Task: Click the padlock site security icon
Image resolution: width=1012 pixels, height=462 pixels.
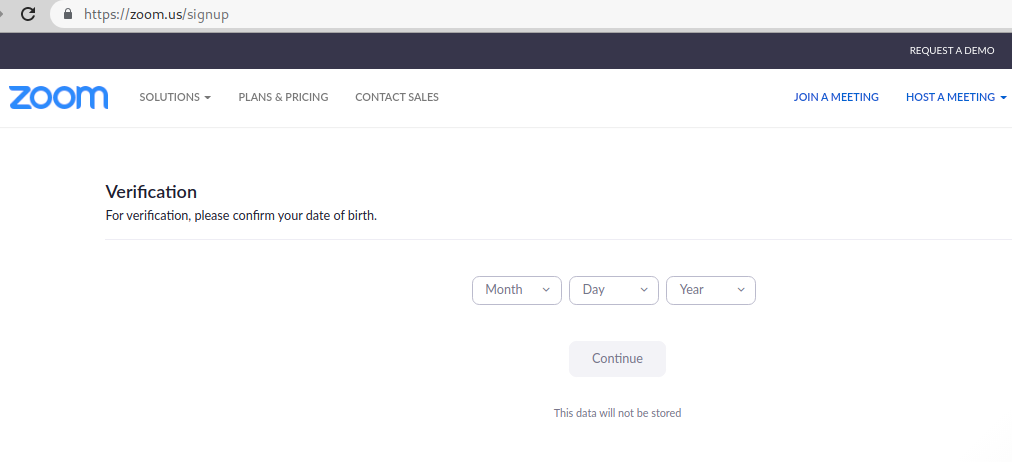Action: 68,14
